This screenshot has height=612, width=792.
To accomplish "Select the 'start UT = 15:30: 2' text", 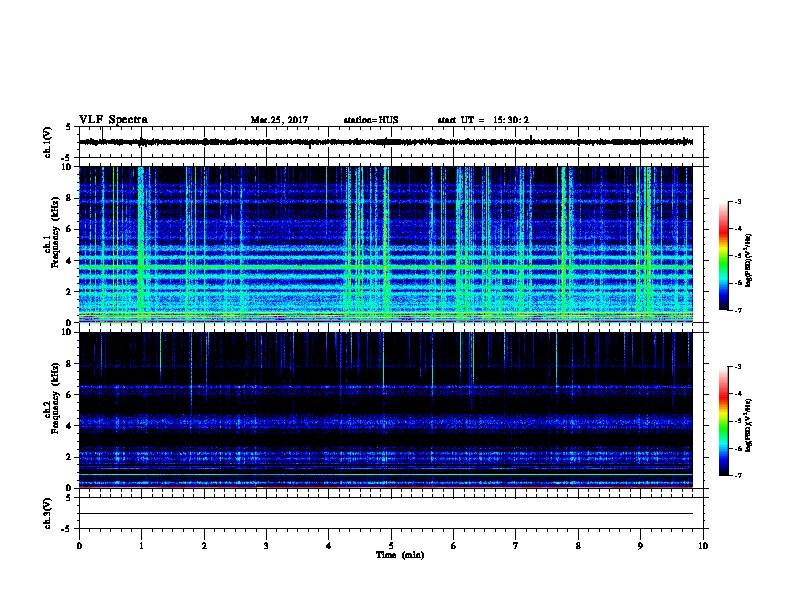I will 483,120.
